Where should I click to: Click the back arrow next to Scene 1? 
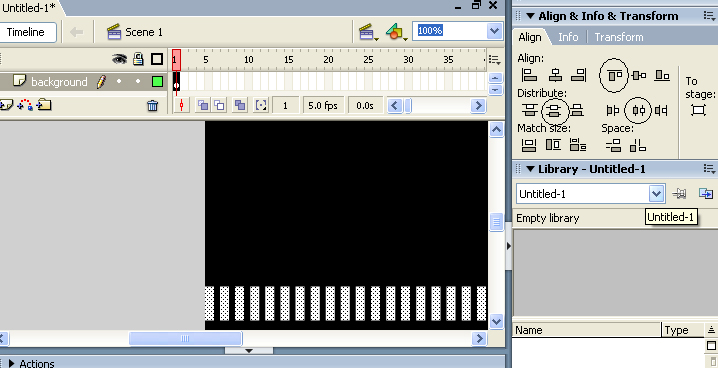pyautogui.click(x=76, y=32)
